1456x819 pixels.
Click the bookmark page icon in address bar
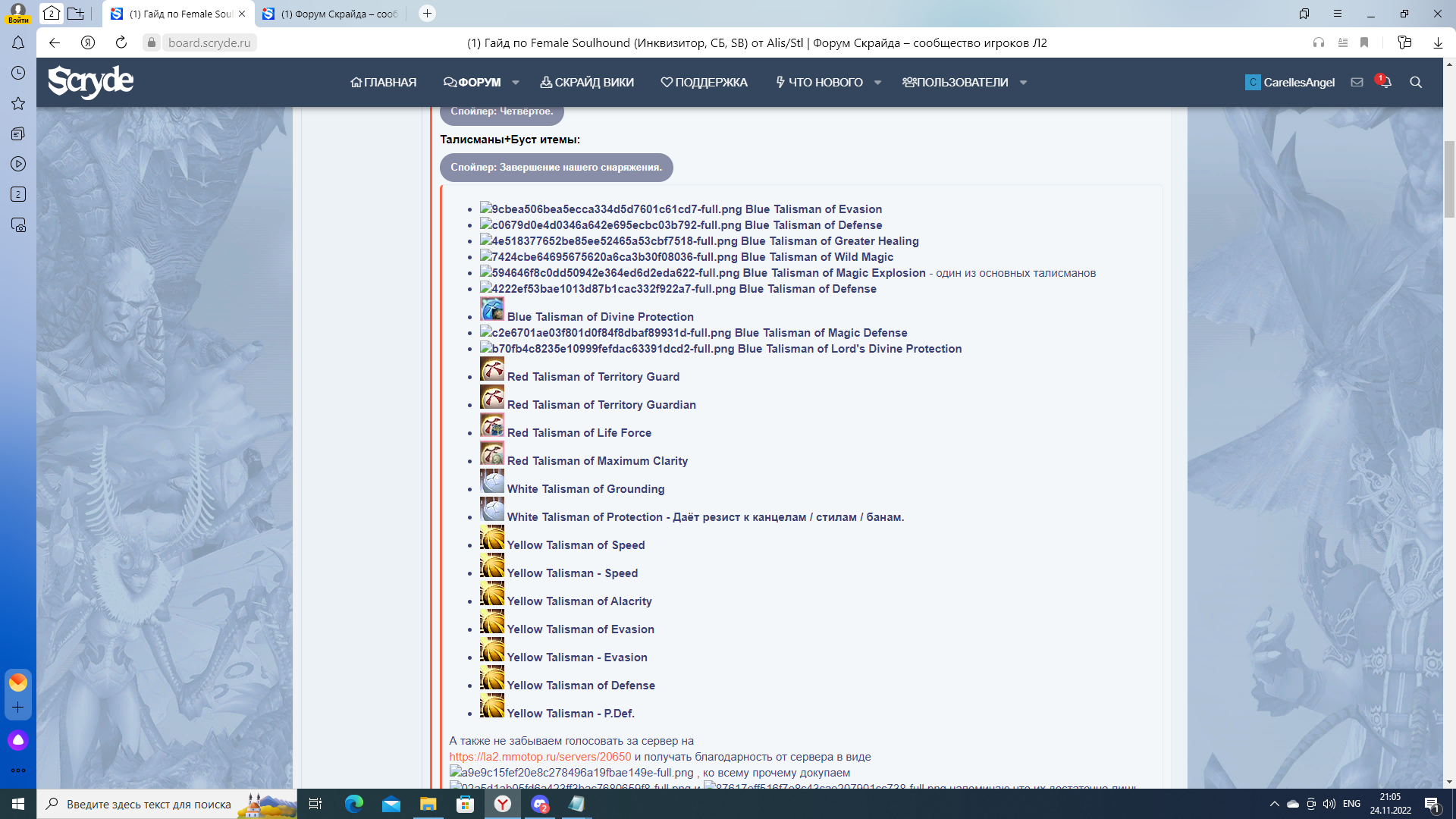pyautogui.click(x=1364, y=42)
